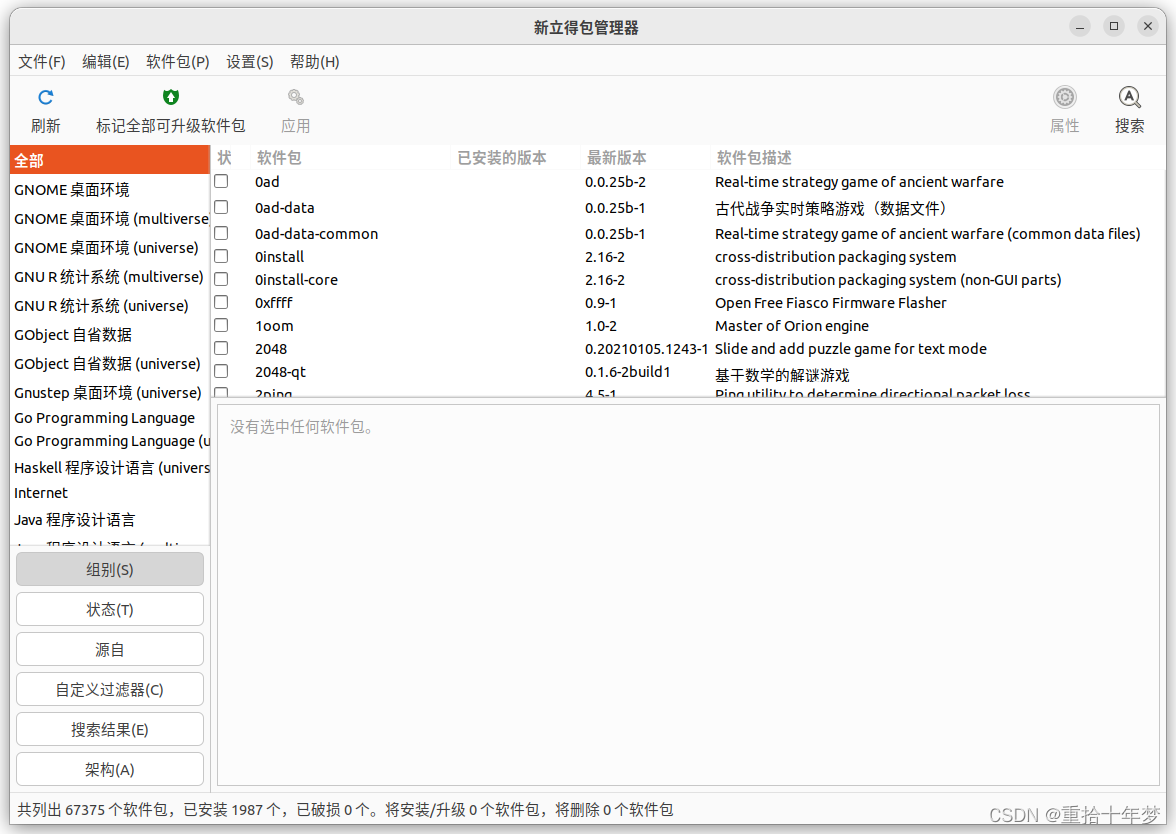Select Internet category in sidebar
The image size is (1176, 834).
pyautogui.click(x=110, y=493)
